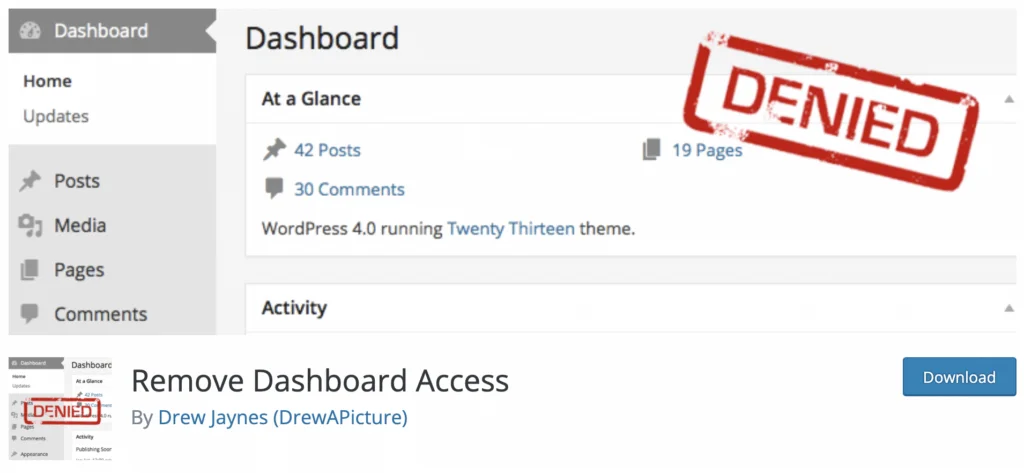Screen dimensions: 1024x473
Task: Click the pin icon beside 42 Posts
Action: [x=274, y=150]
